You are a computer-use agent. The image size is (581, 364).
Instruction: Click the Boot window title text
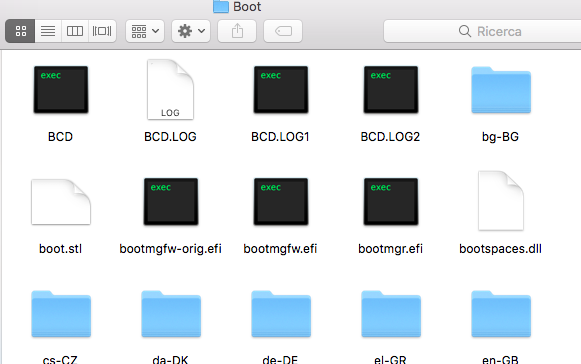247,7
